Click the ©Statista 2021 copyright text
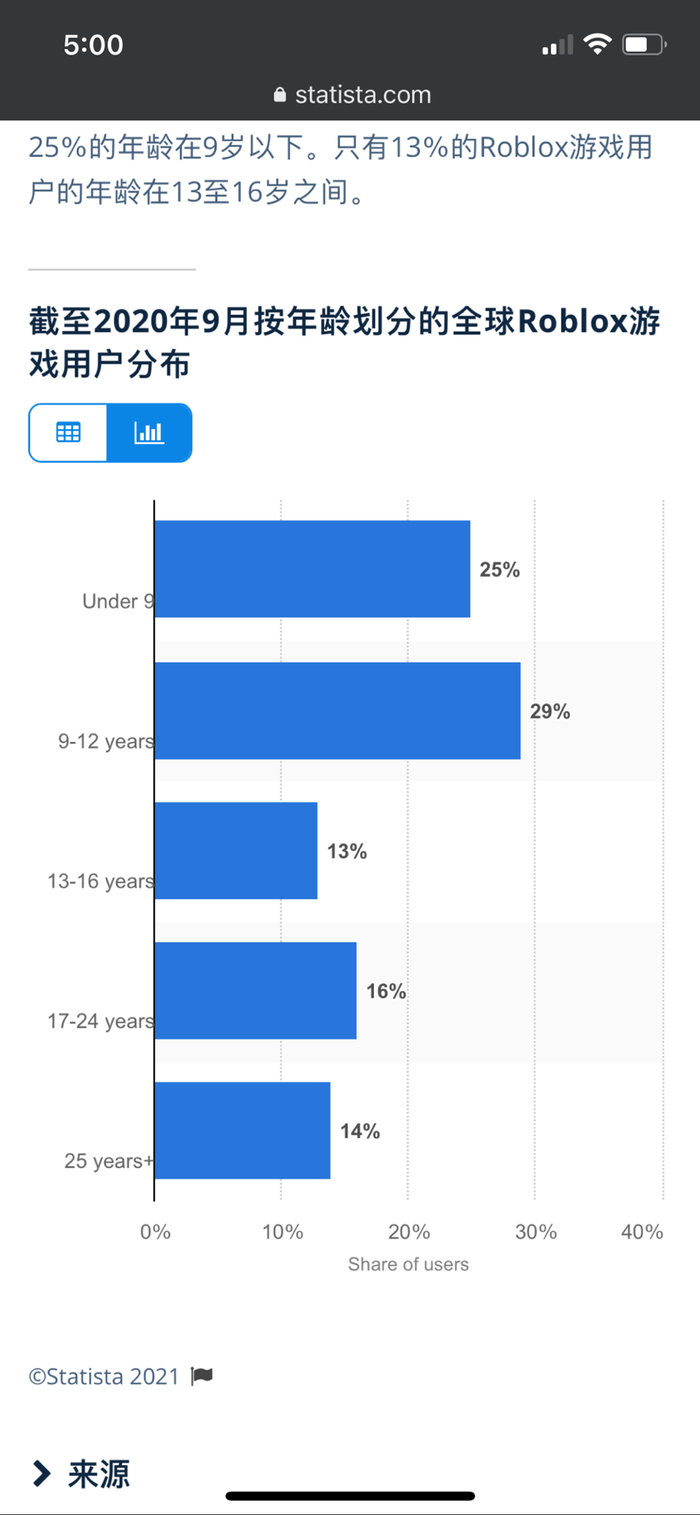Screen dimensions: 700x1515 (104, 1376)
